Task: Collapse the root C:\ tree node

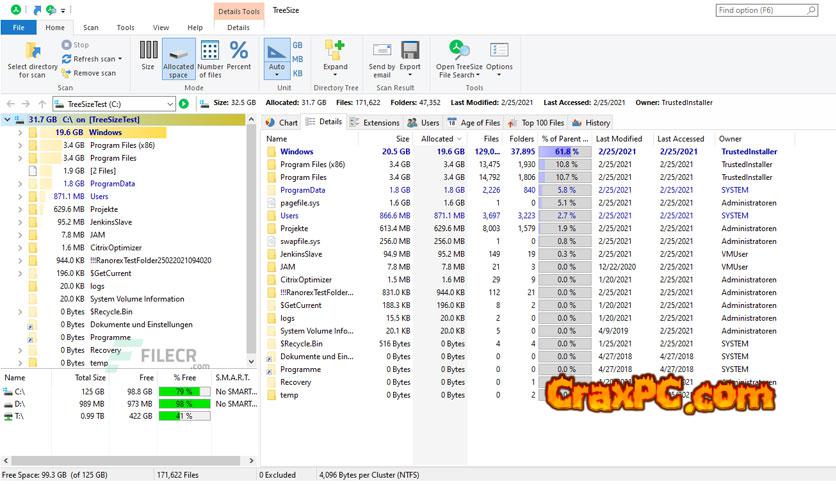Action: coord(8,119)
